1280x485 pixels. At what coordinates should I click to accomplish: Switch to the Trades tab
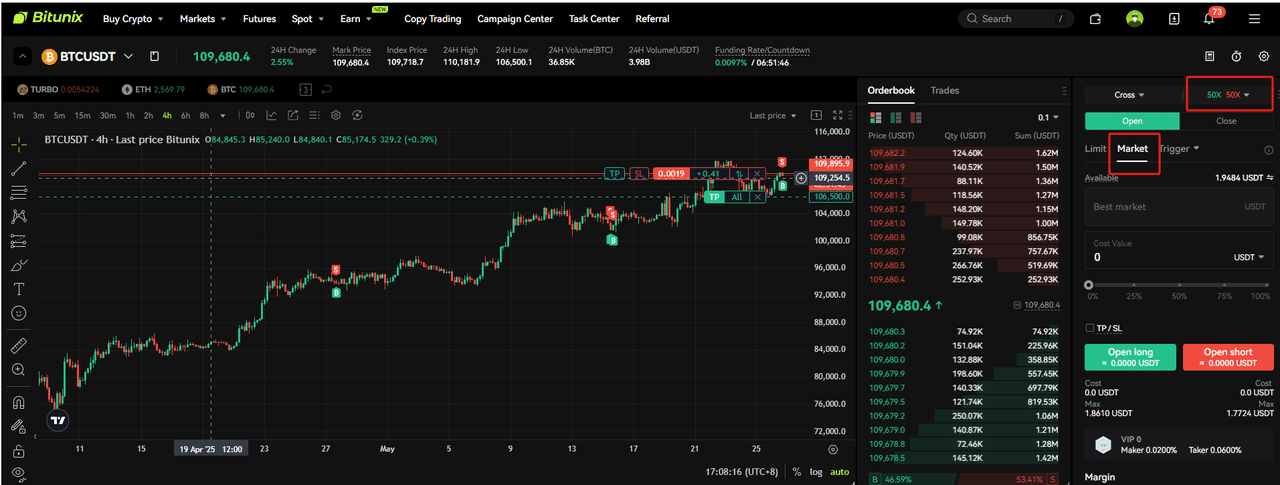945,90
